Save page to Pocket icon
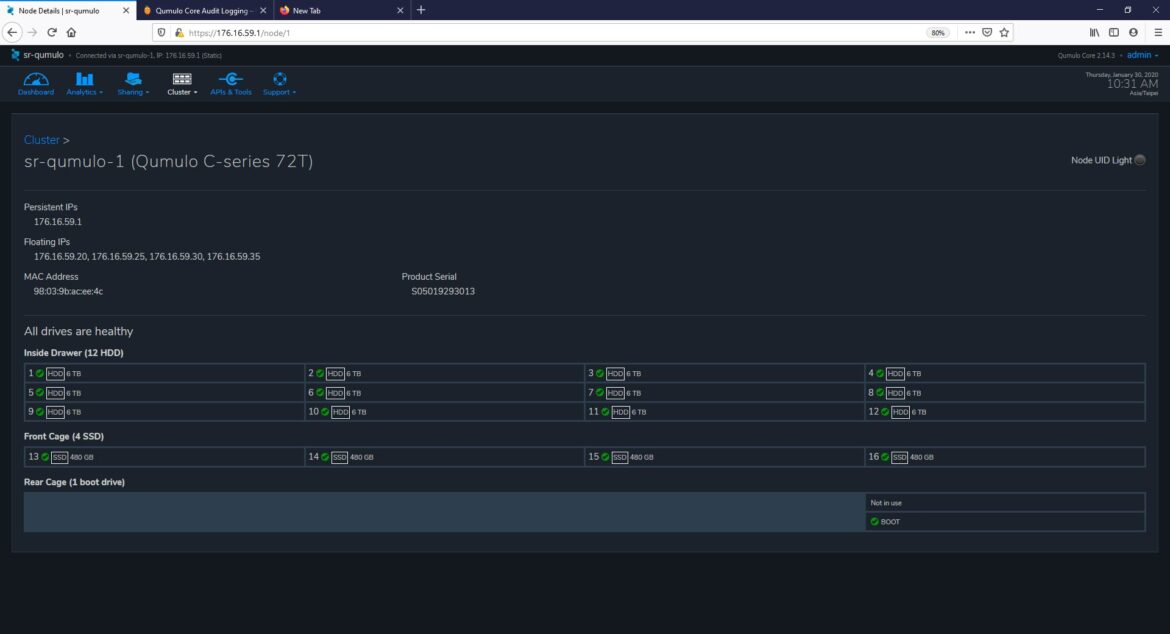 click(987, 32)
